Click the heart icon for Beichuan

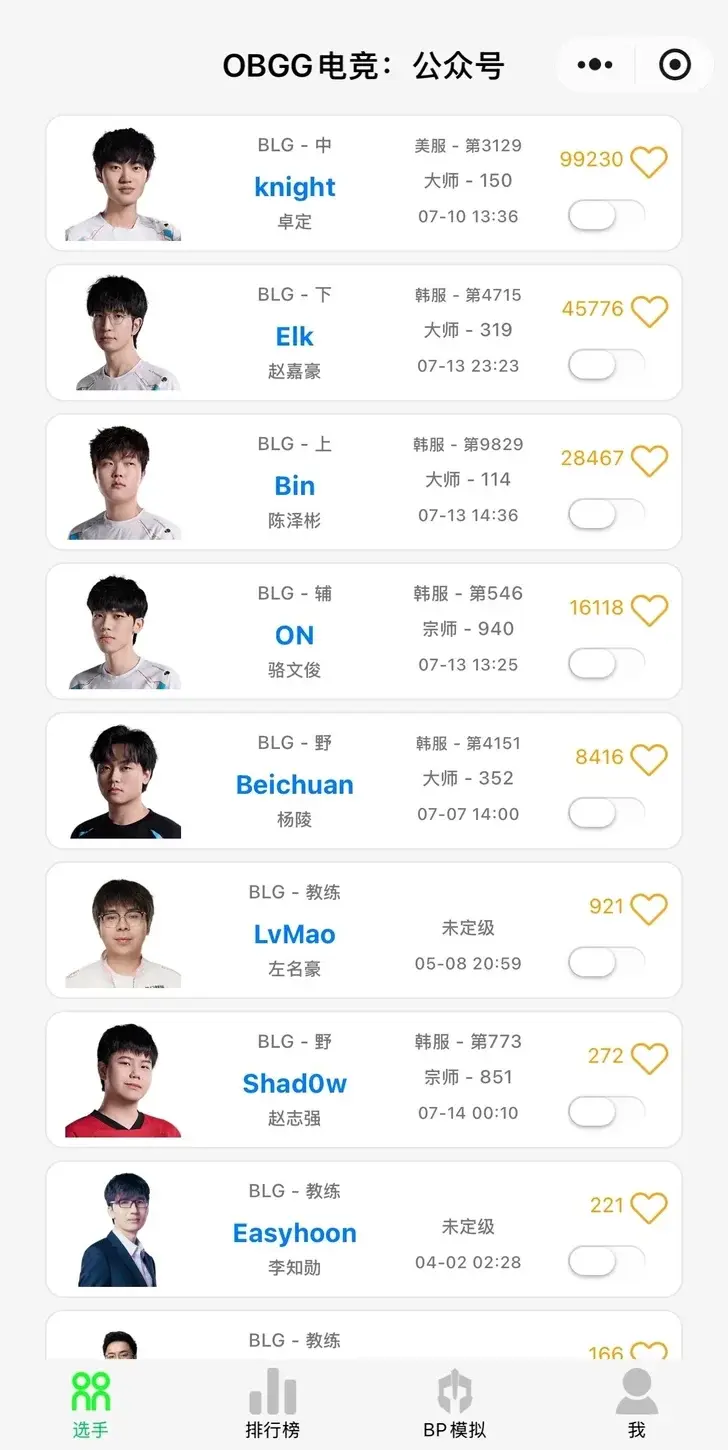[649, 759]
